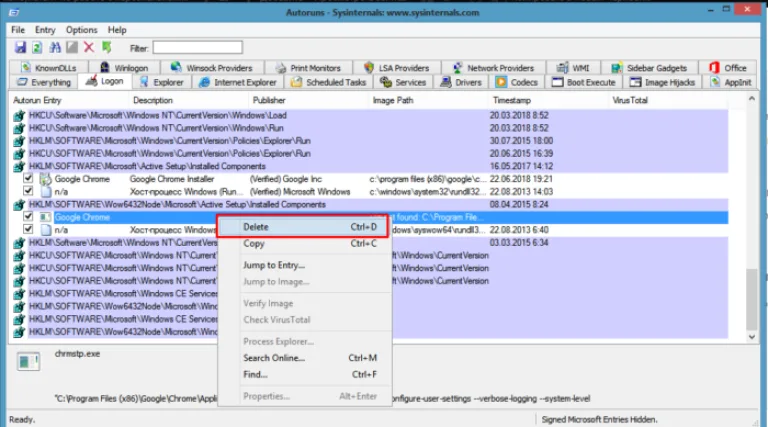Viewport: 768px width, 427px height.
Task: Open the Entry menu
Action: [x=45, y=30]
